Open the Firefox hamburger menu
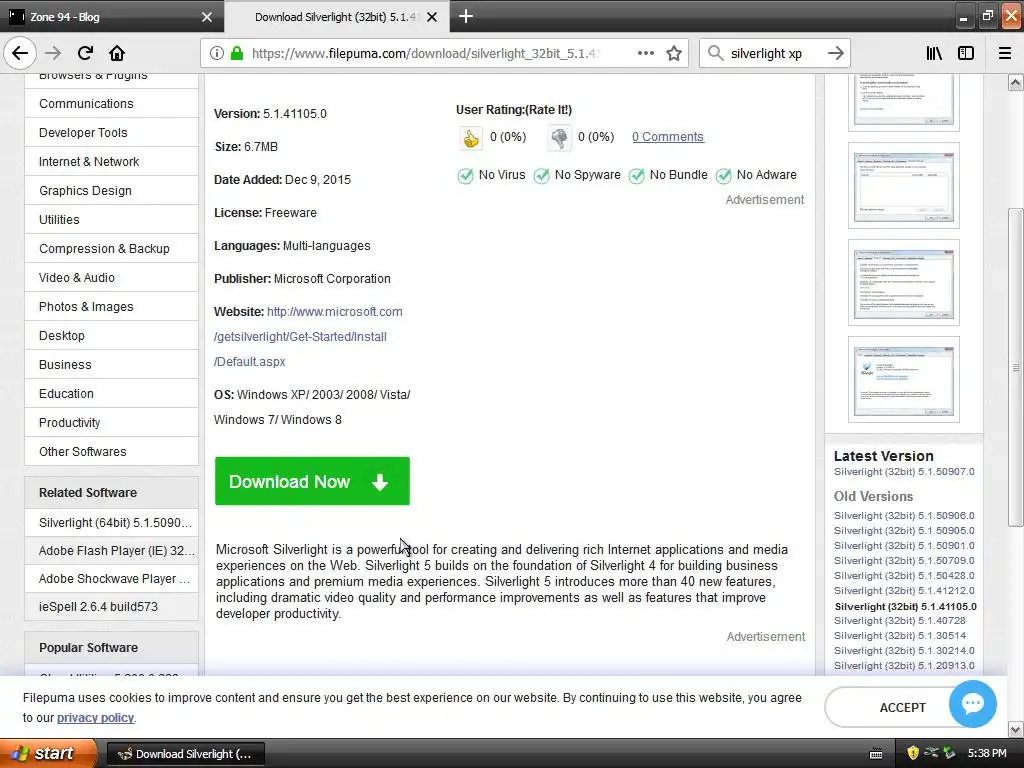 coord(1005,53)
